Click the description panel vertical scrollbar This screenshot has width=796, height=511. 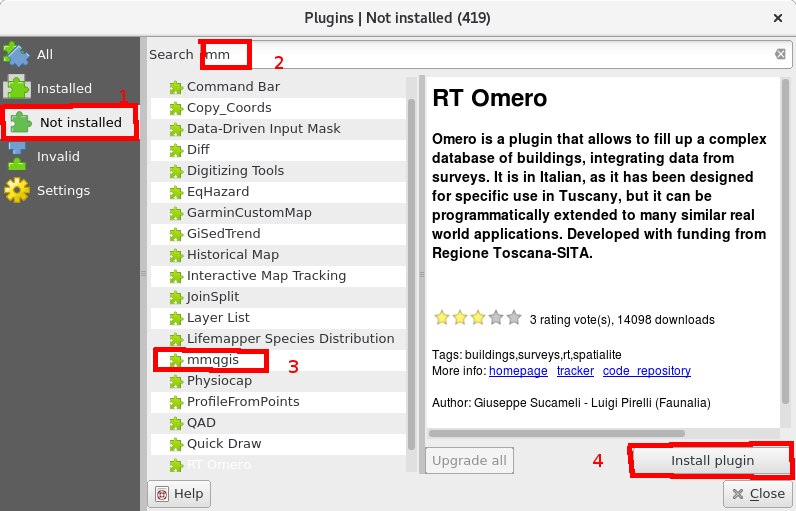click(x=785, y=242)
